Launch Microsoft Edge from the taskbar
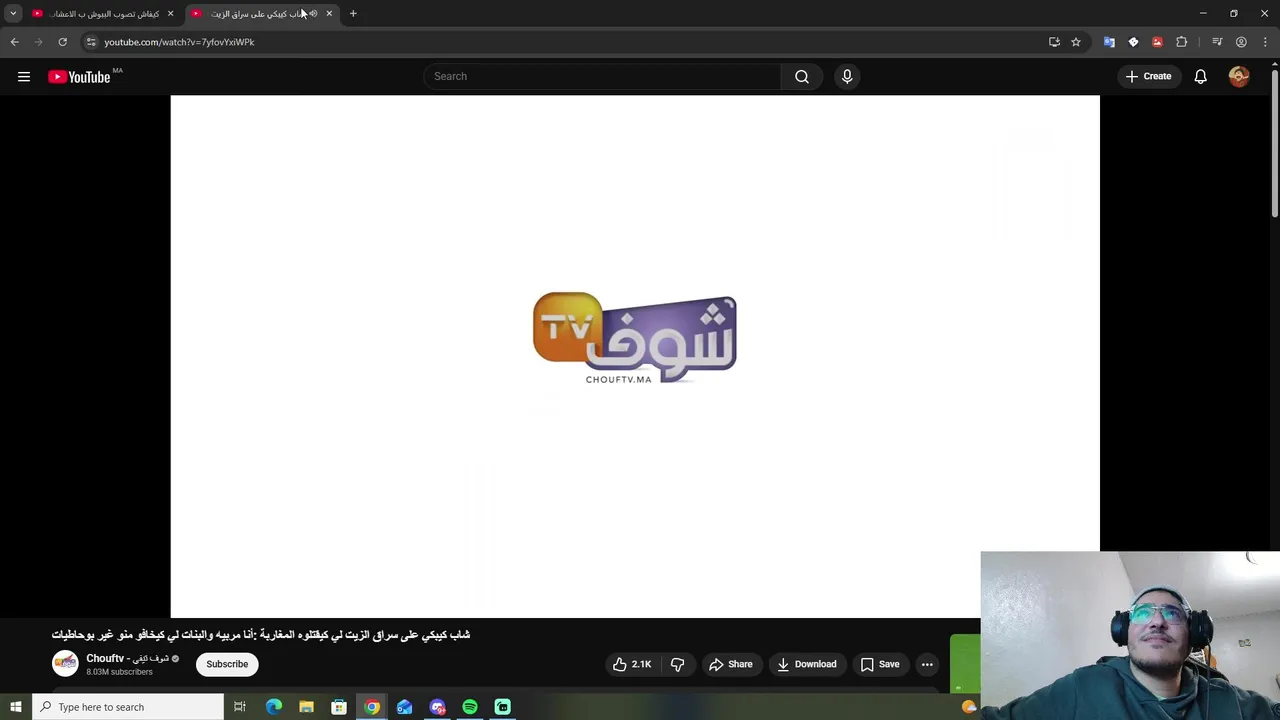The image size is (1280, 720). (x=273, y=707)
